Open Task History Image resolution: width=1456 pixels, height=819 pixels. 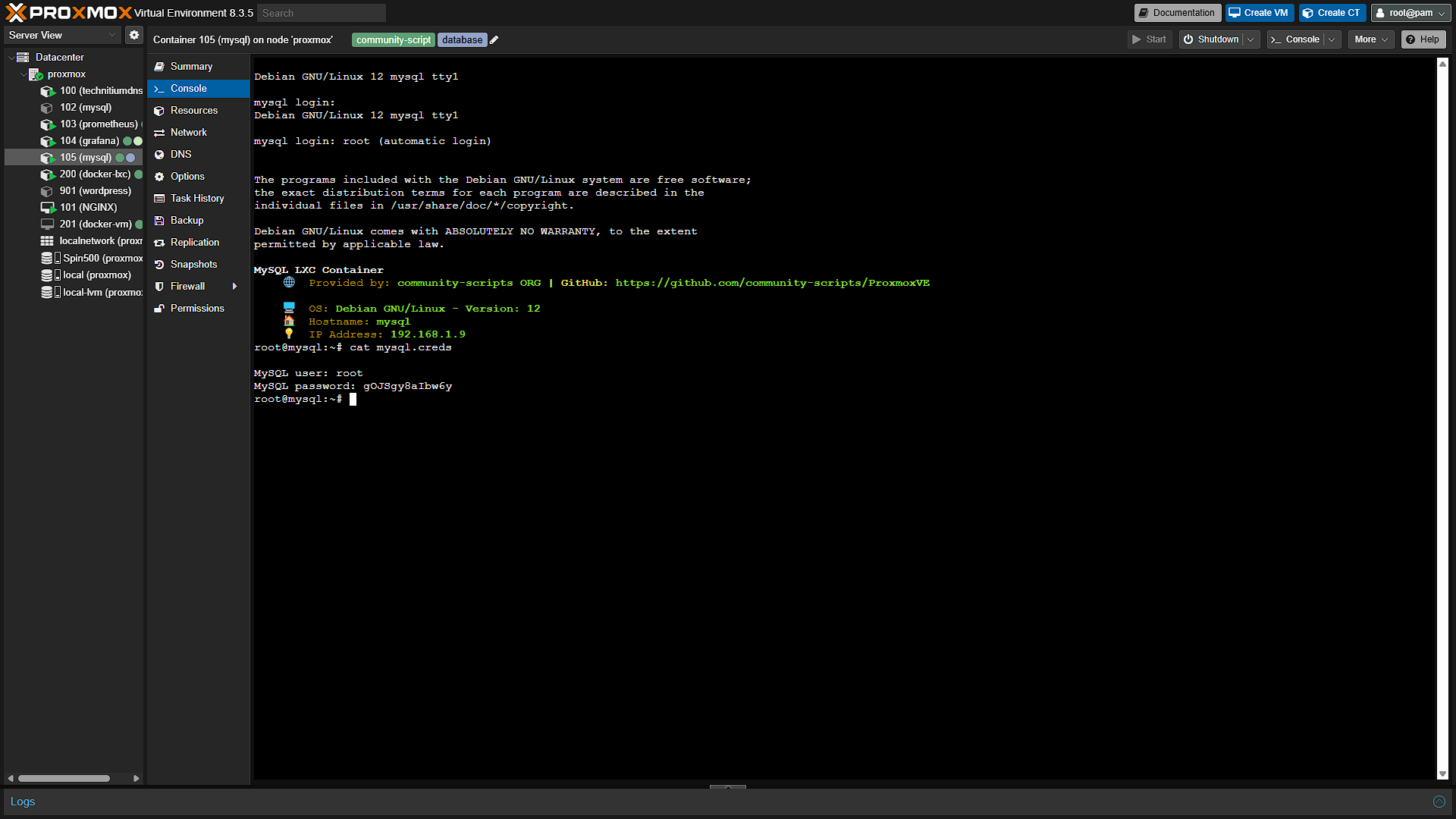pos(199,199)
